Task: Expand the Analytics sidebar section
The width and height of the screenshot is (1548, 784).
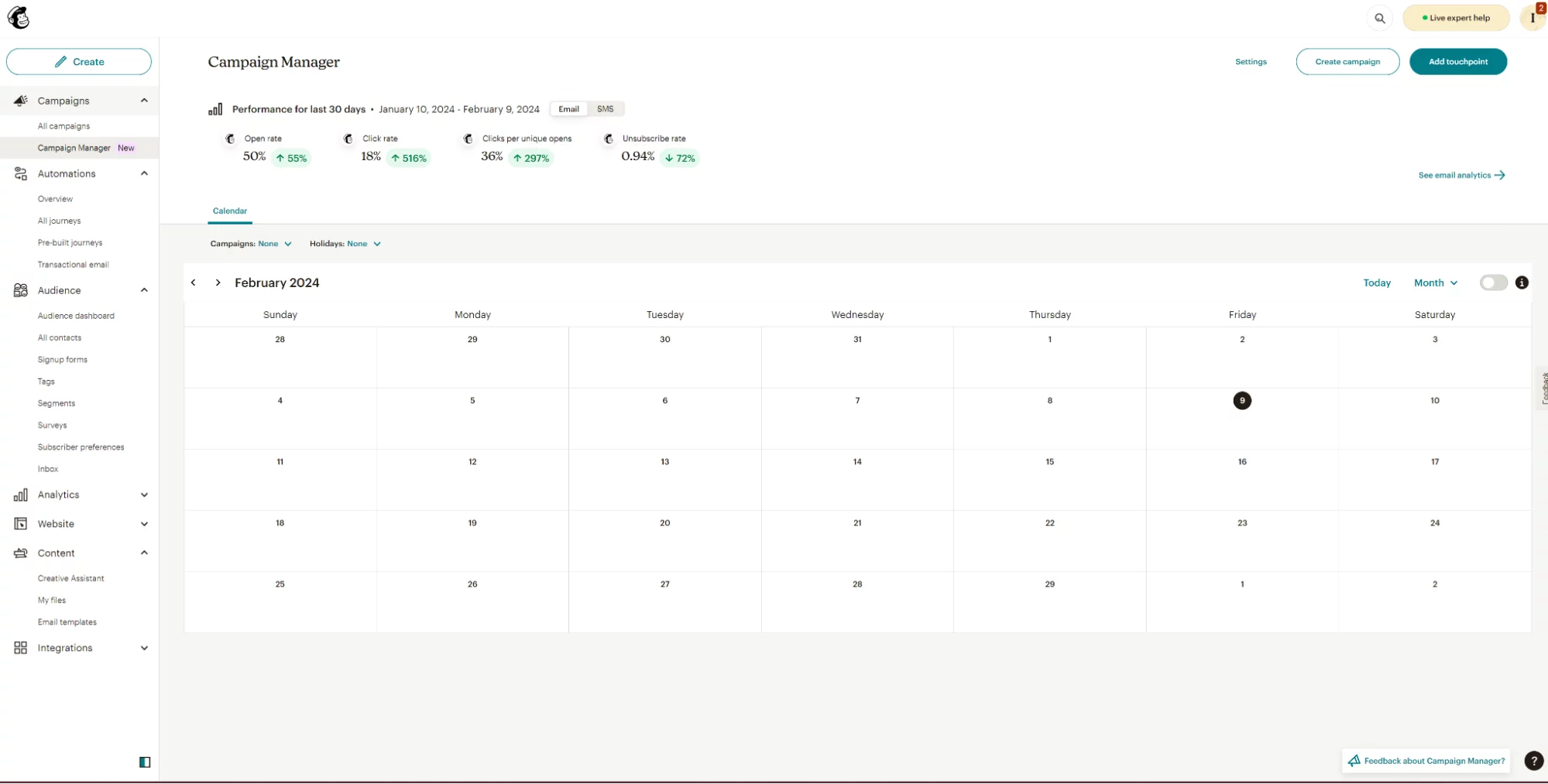Action: (79, 495)
